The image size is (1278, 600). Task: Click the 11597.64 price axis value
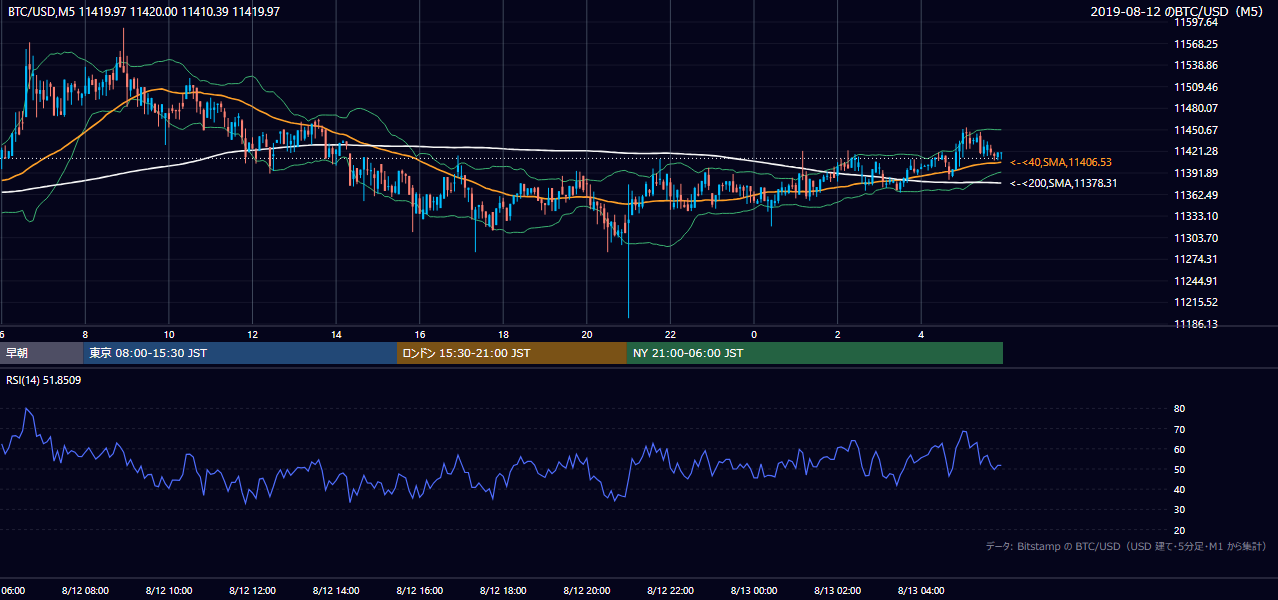pyautogui.click(x=1196, y=22)
